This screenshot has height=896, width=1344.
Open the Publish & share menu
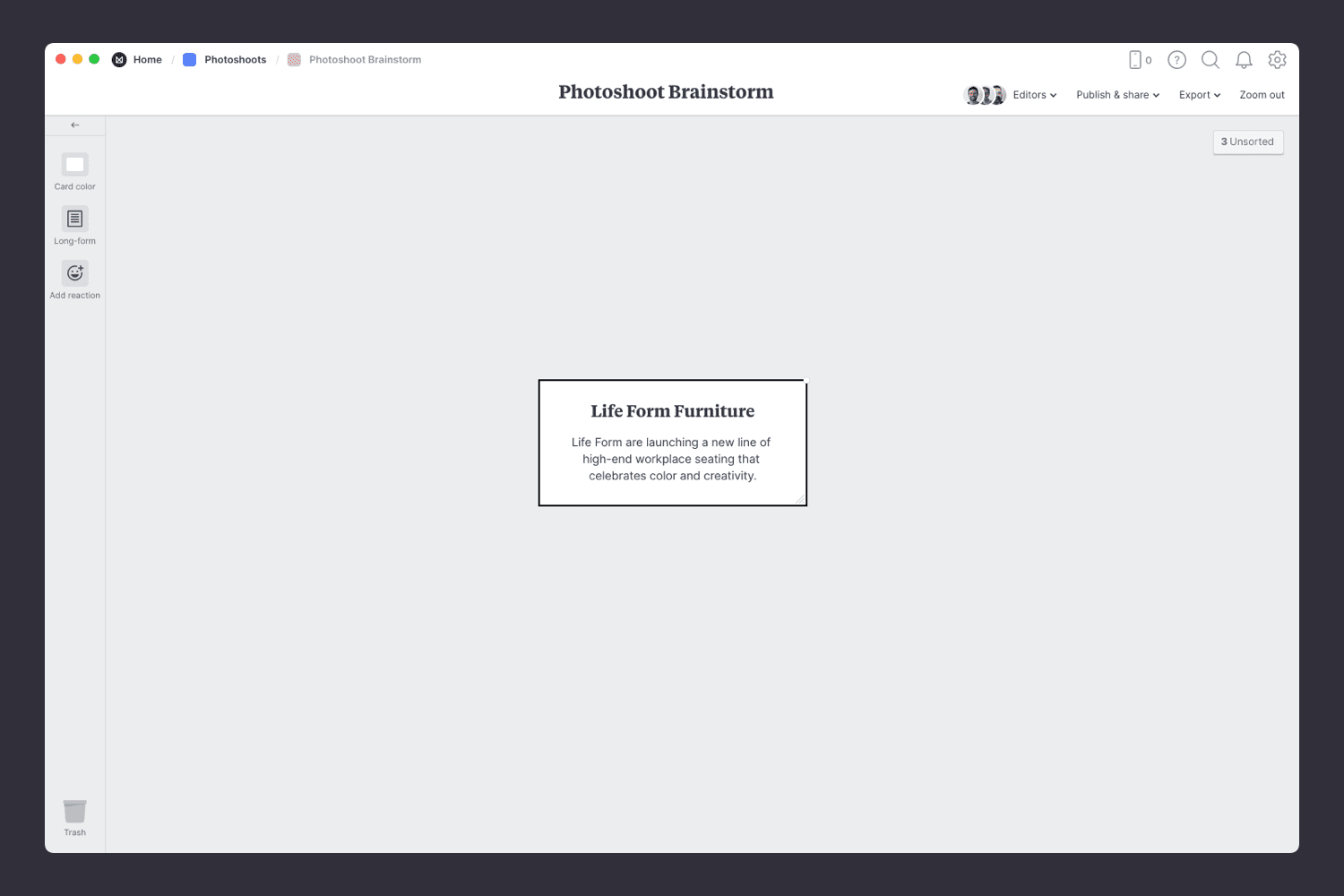click(x=1117, y=95)
